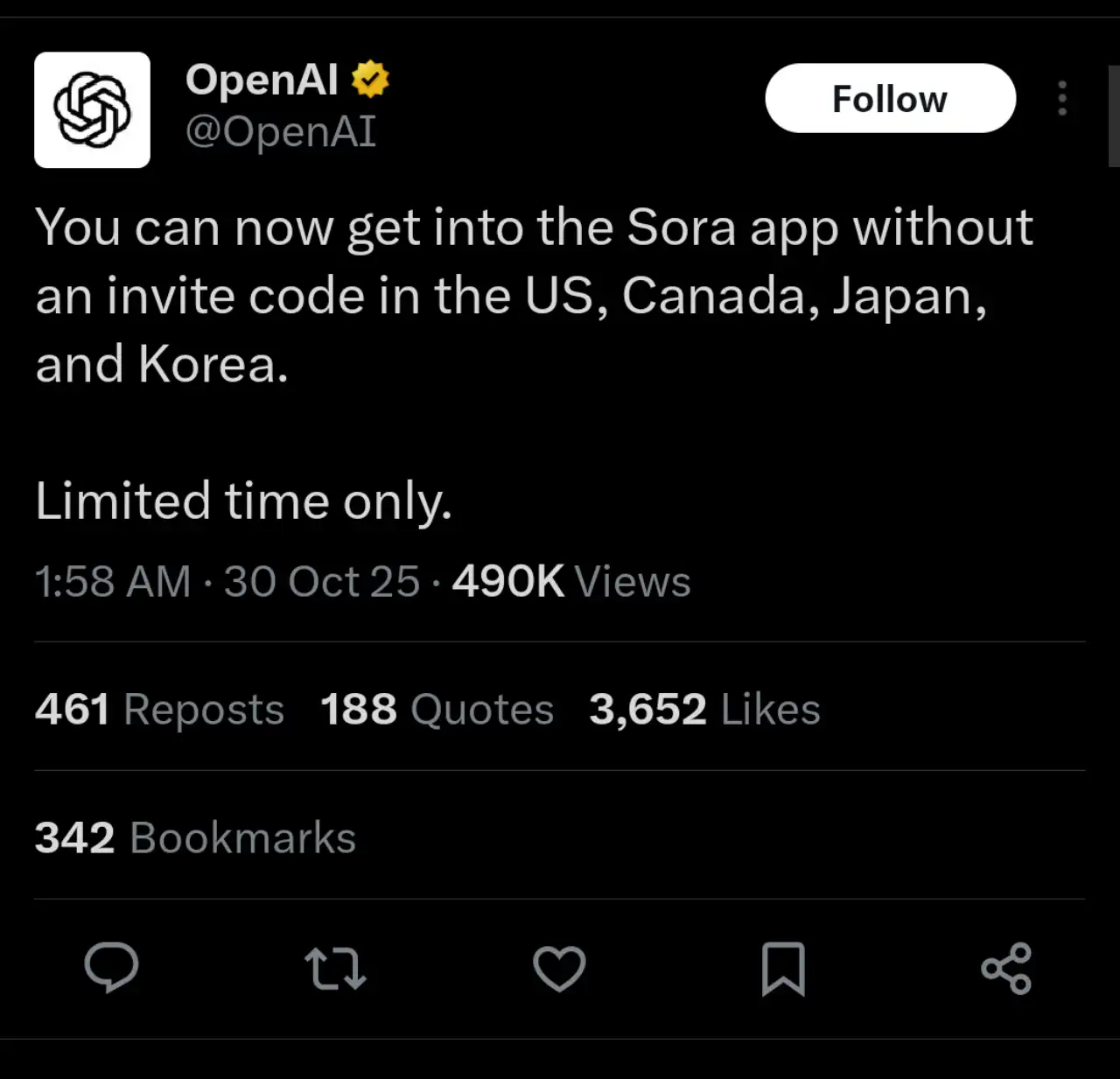Click the 490K Views count
The height and width of the screenshot is (1079, 1120).
click(x=571, y=581)
